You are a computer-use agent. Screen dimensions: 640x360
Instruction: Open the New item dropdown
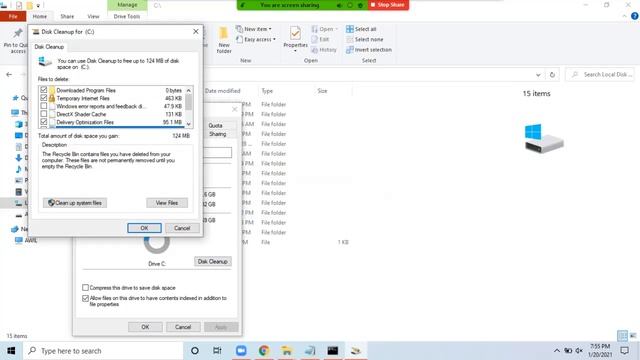[254, 29]
